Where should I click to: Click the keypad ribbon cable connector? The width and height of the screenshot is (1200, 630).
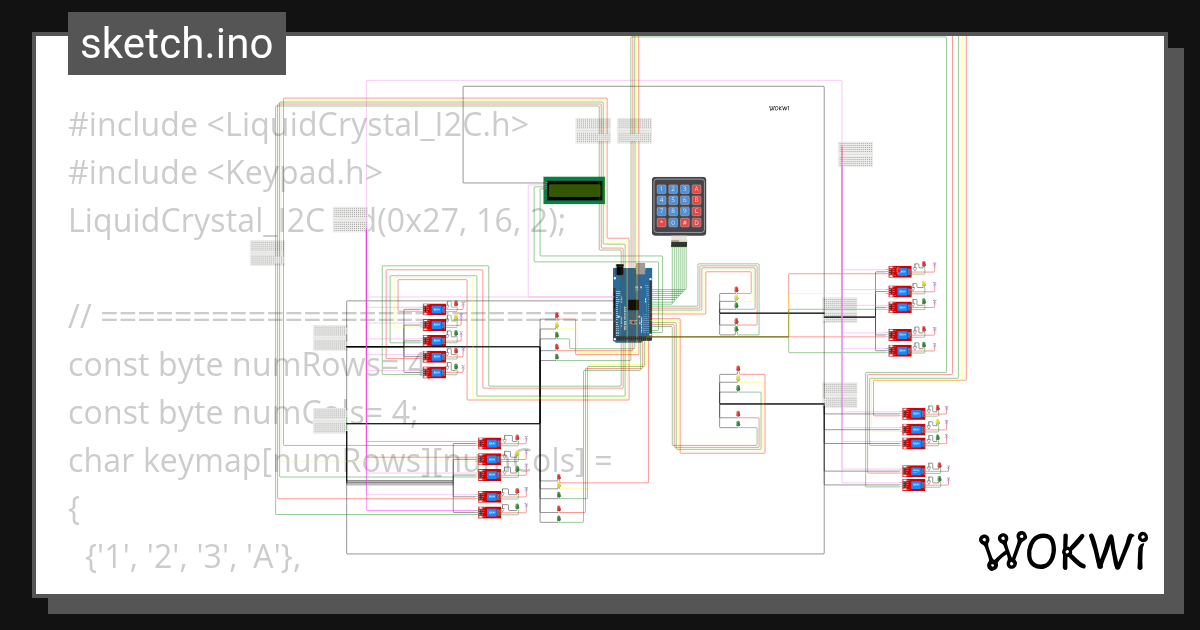tap(679, 243)
